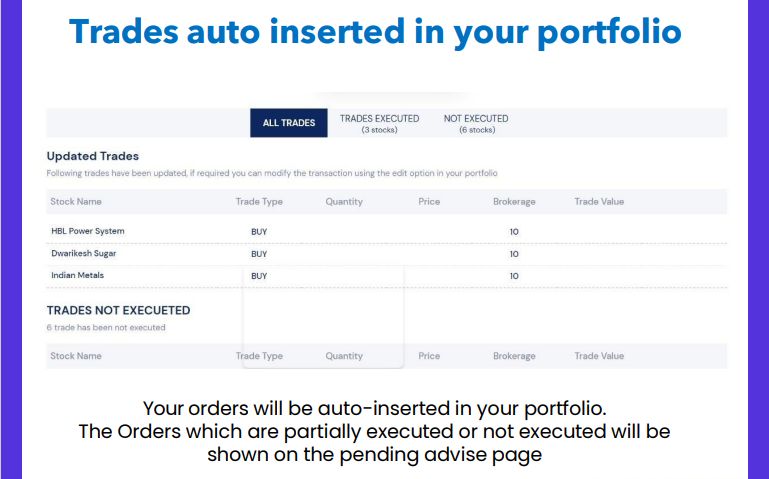The image size is (769, 479).
Task: Open the NOT EXECUTED tab
Action: click(476, 123)
